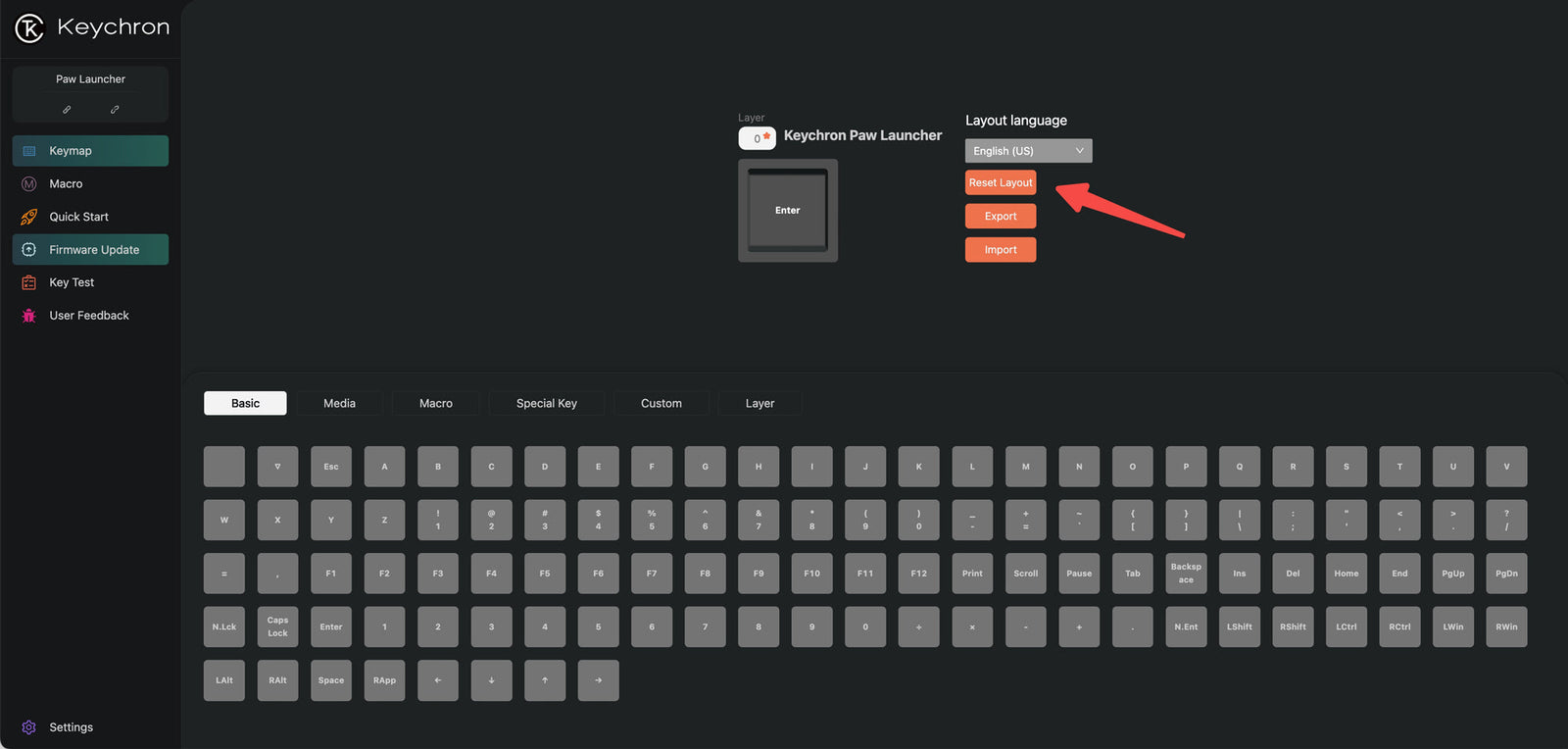Expand the Layout language dropdown
The width and height of the screenshot is (1568, 749).
1028,151
